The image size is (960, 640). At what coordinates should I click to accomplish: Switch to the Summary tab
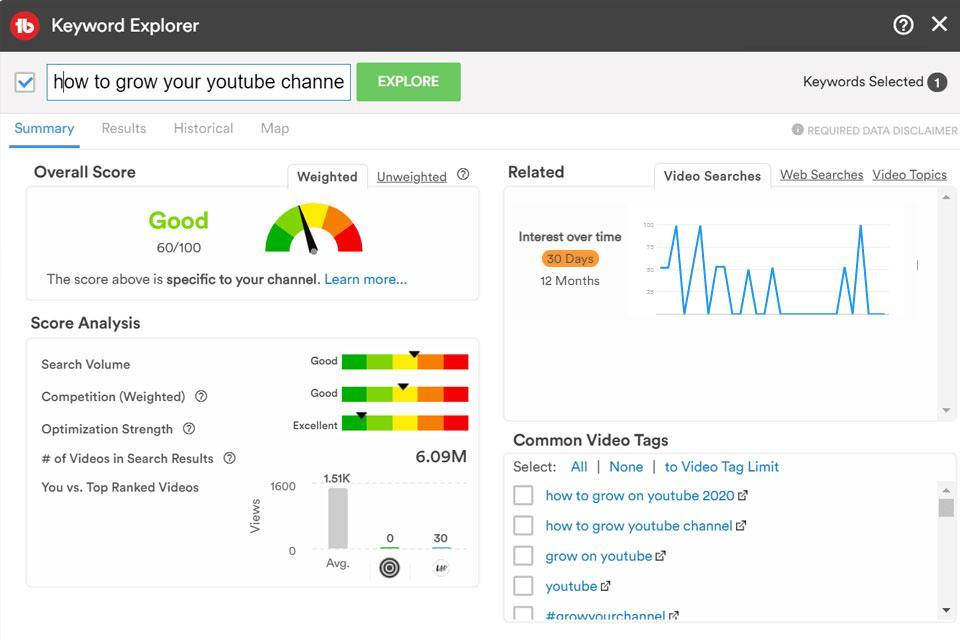(x=44, y=129)
